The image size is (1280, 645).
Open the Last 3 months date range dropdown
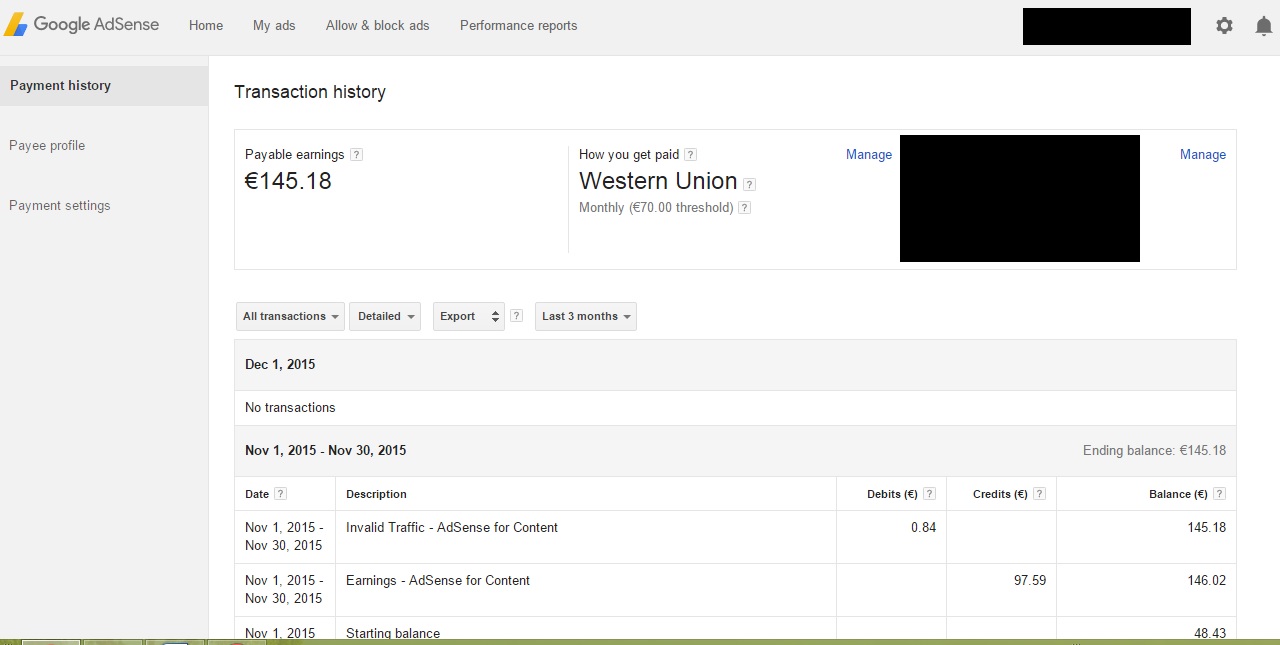[586, 316]
